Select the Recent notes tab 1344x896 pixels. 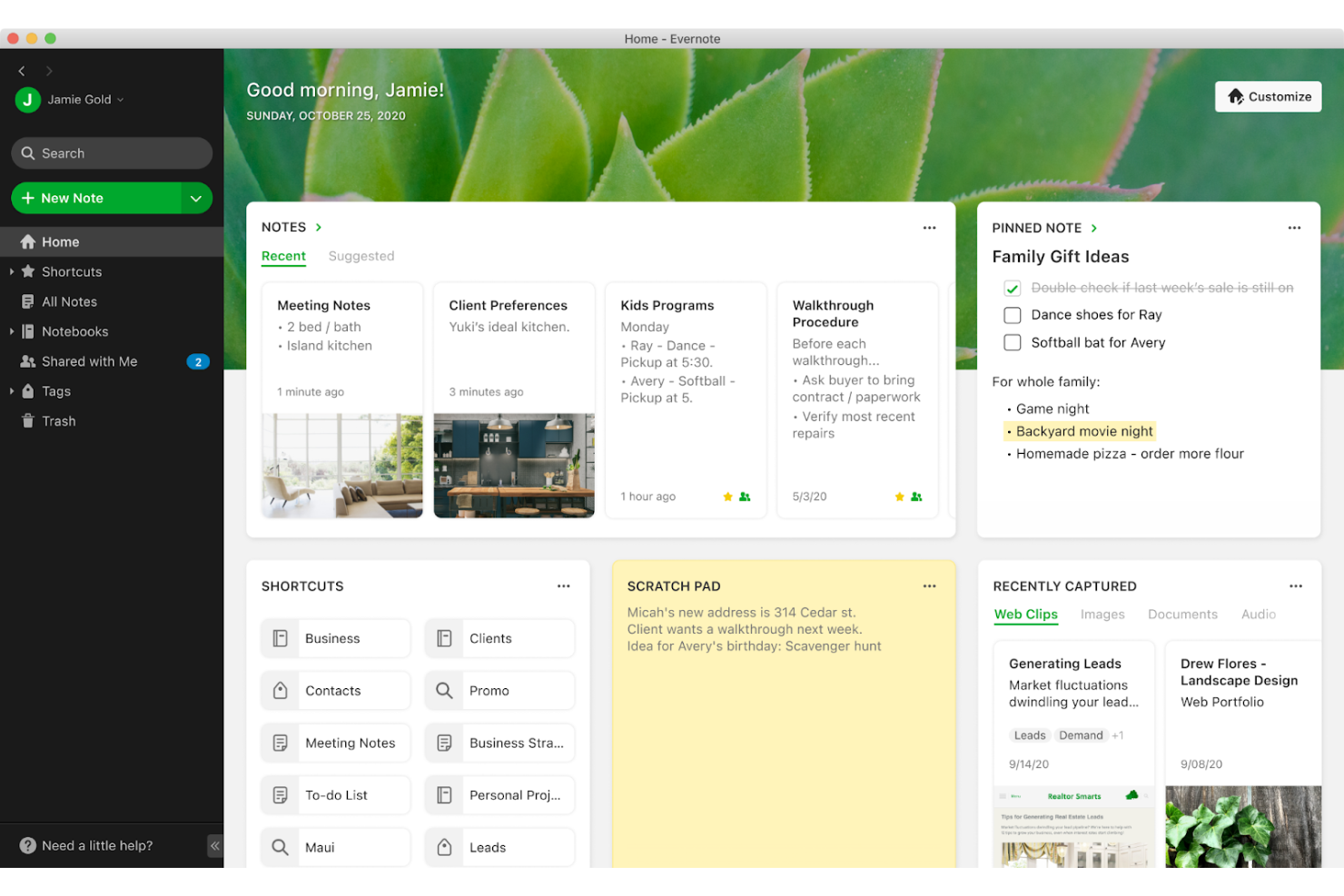coord(283,257)
